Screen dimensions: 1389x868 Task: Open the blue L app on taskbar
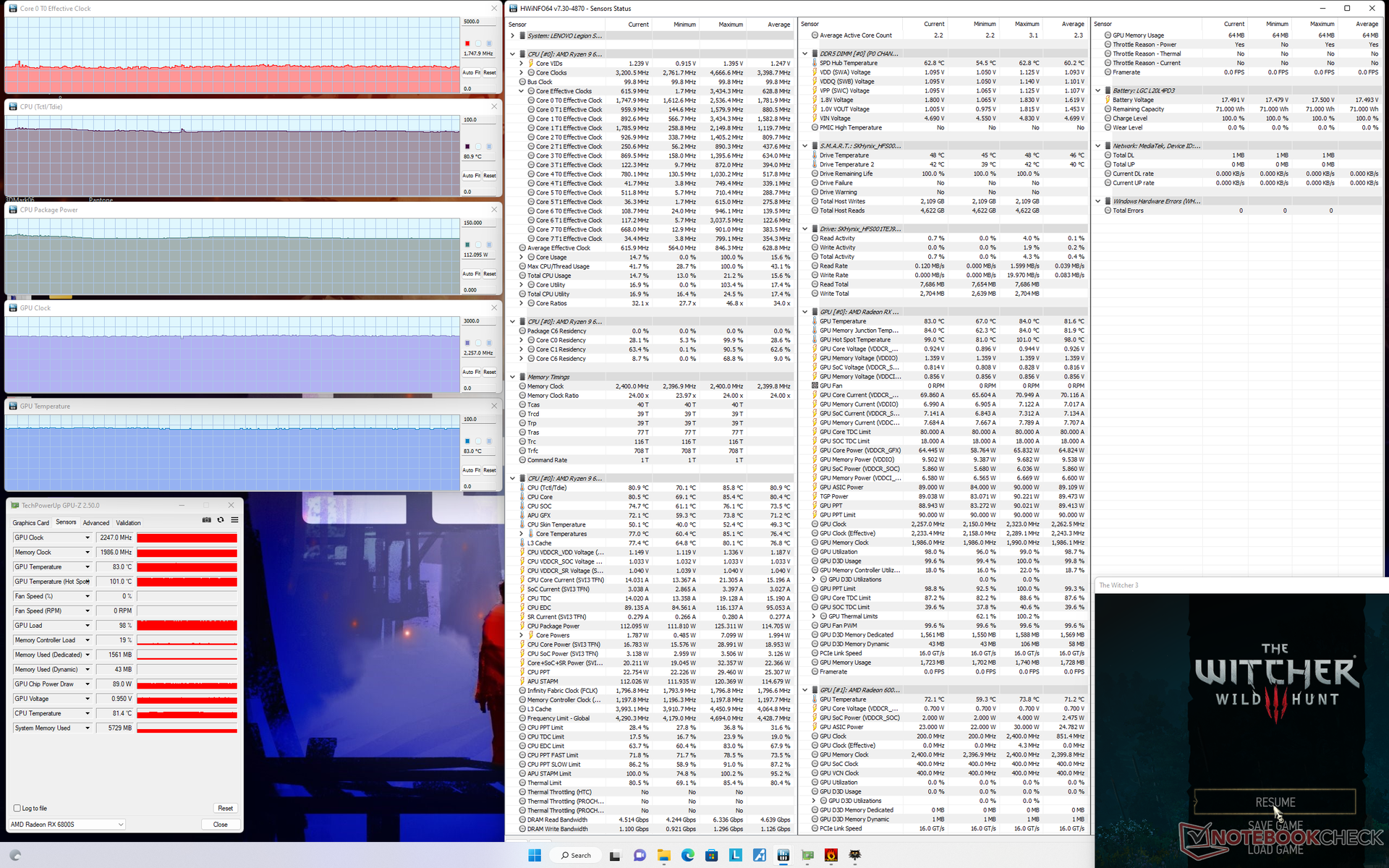[x=735, y=855]
